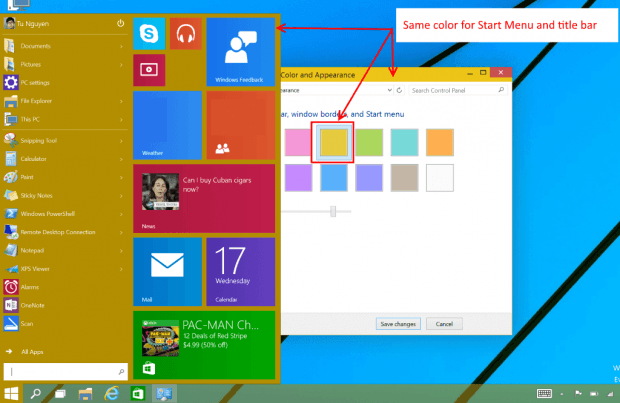620x403 pixels.
Task: Click the taskbar search magnifier
Action: point(36,394)
